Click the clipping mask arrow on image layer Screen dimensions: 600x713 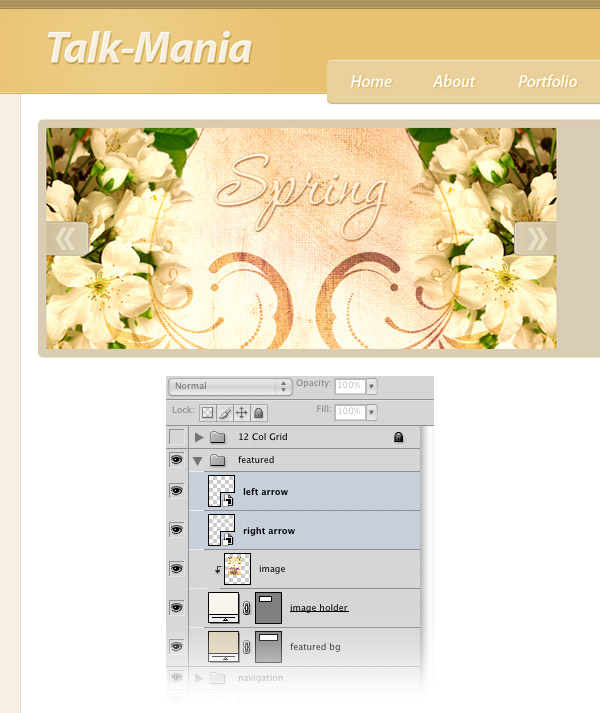point(218,569)
